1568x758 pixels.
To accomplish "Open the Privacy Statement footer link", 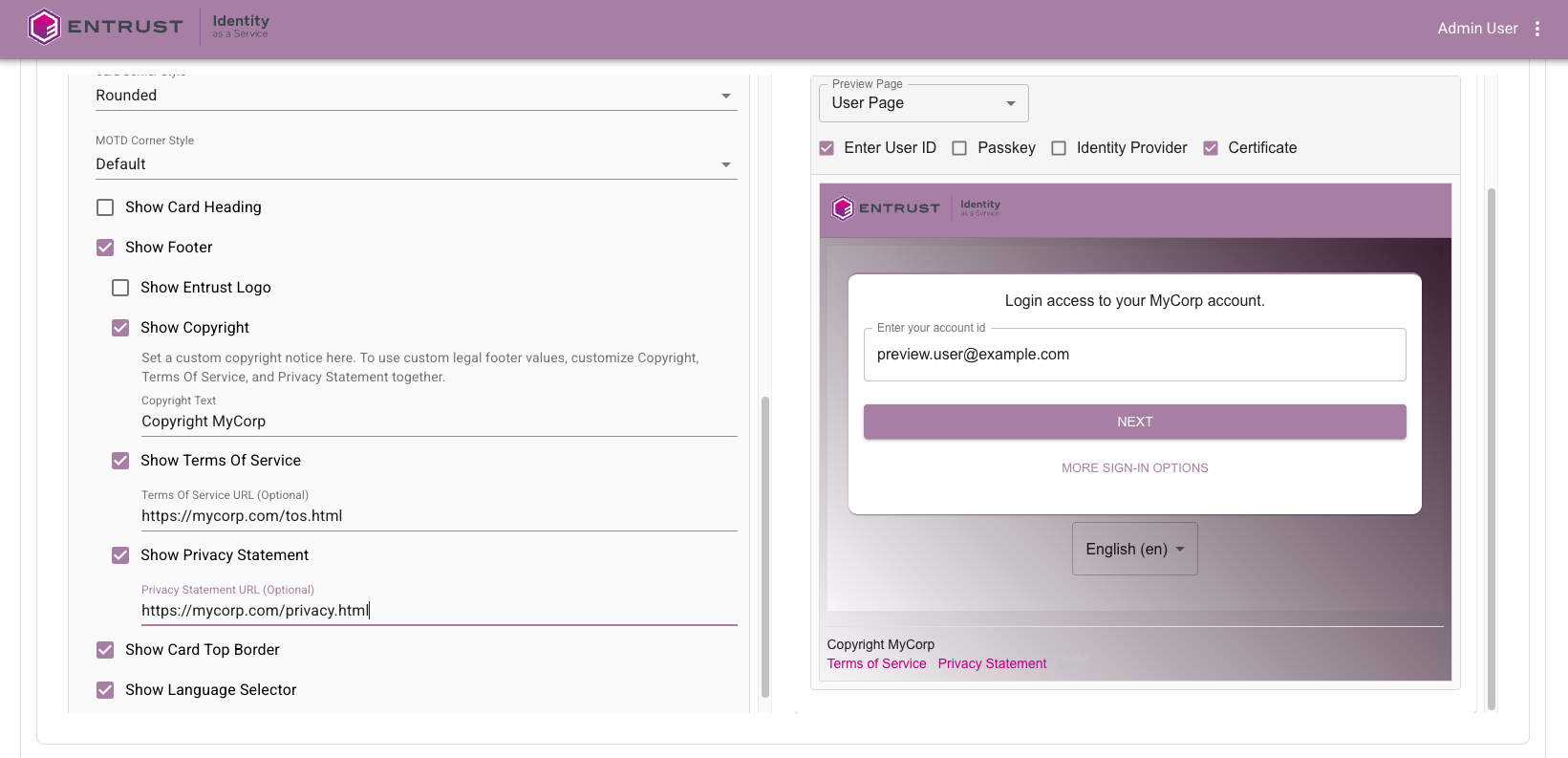I will [992, 663].
